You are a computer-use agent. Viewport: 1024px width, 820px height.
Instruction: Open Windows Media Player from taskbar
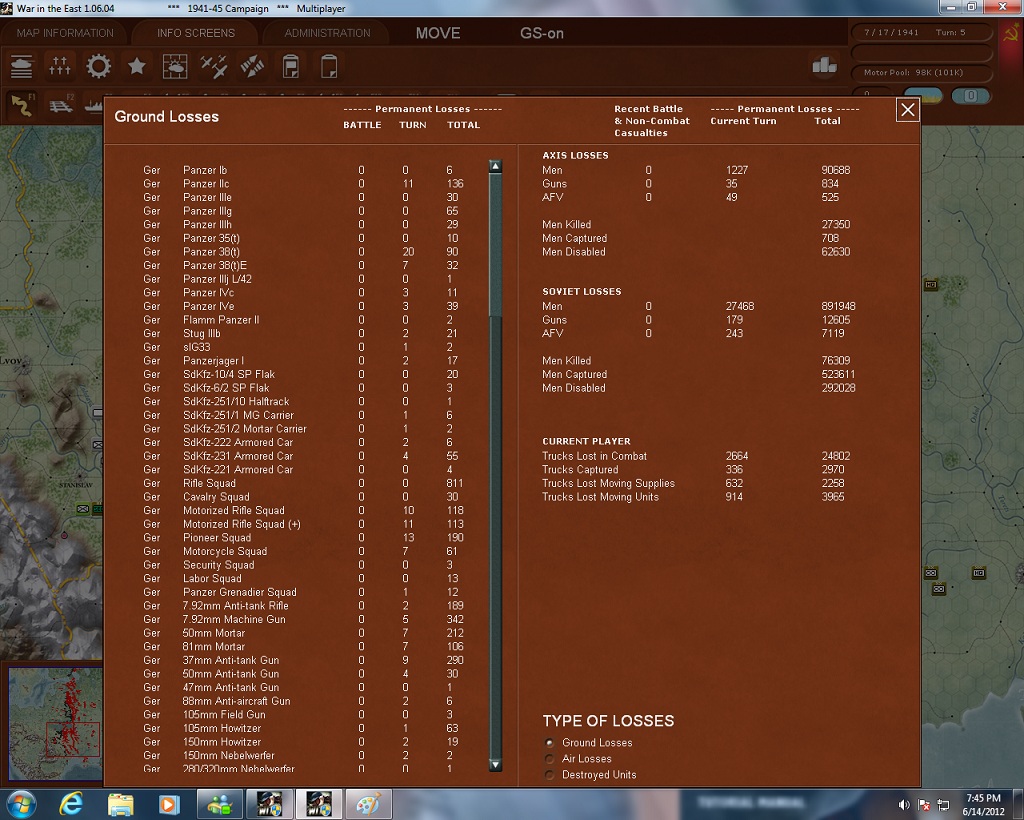coord(168,805)
